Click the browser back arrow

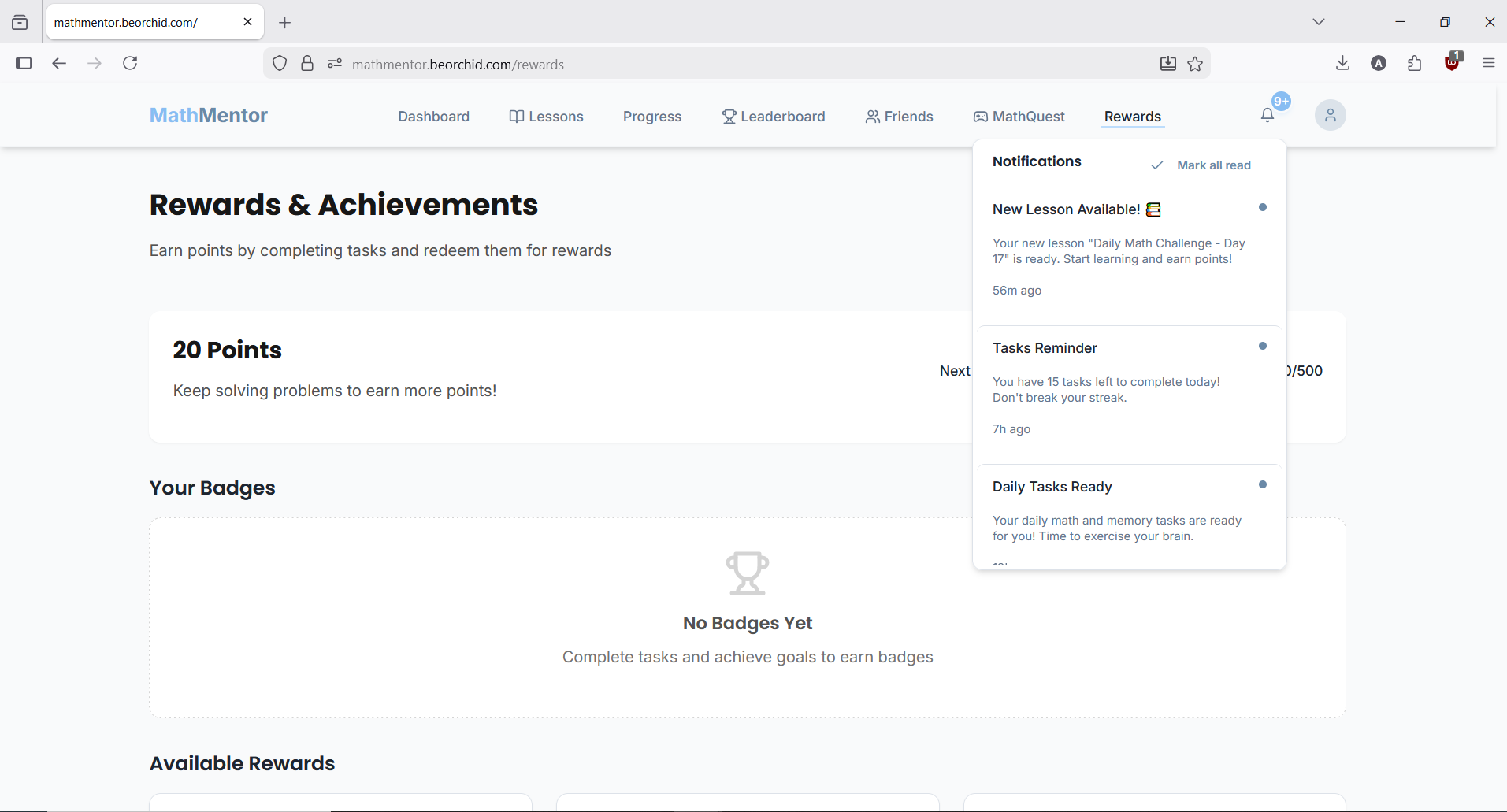point(59,64)
